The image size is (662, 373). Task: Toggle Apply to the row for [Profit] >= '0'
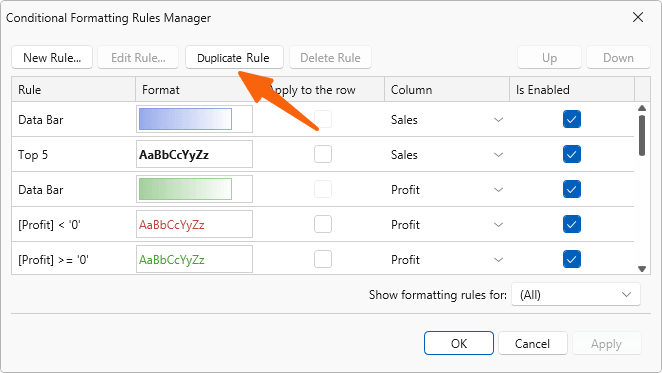pyautogui.click(x=323, y=259)
